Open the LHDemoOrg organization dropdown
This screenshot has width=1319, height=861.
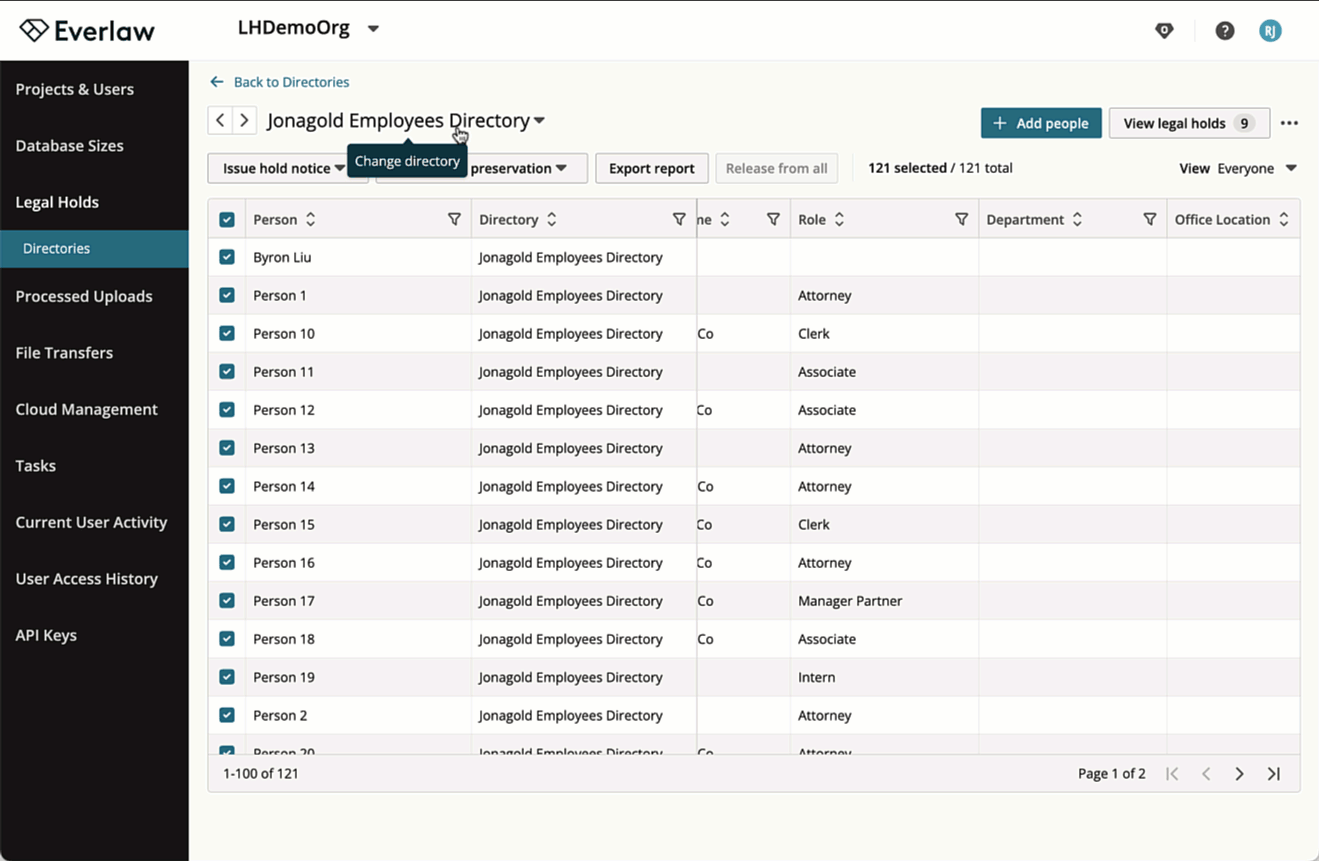pyautogui.click(x=308, y=28)
